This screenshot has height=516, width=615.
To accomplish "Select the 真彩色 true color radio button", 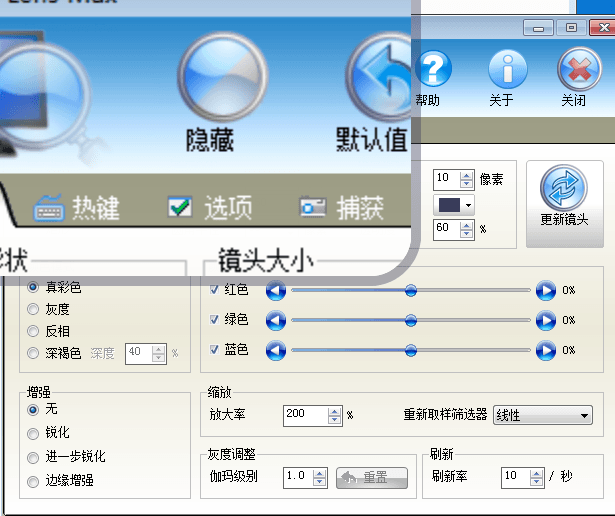I will coord(33,287).
